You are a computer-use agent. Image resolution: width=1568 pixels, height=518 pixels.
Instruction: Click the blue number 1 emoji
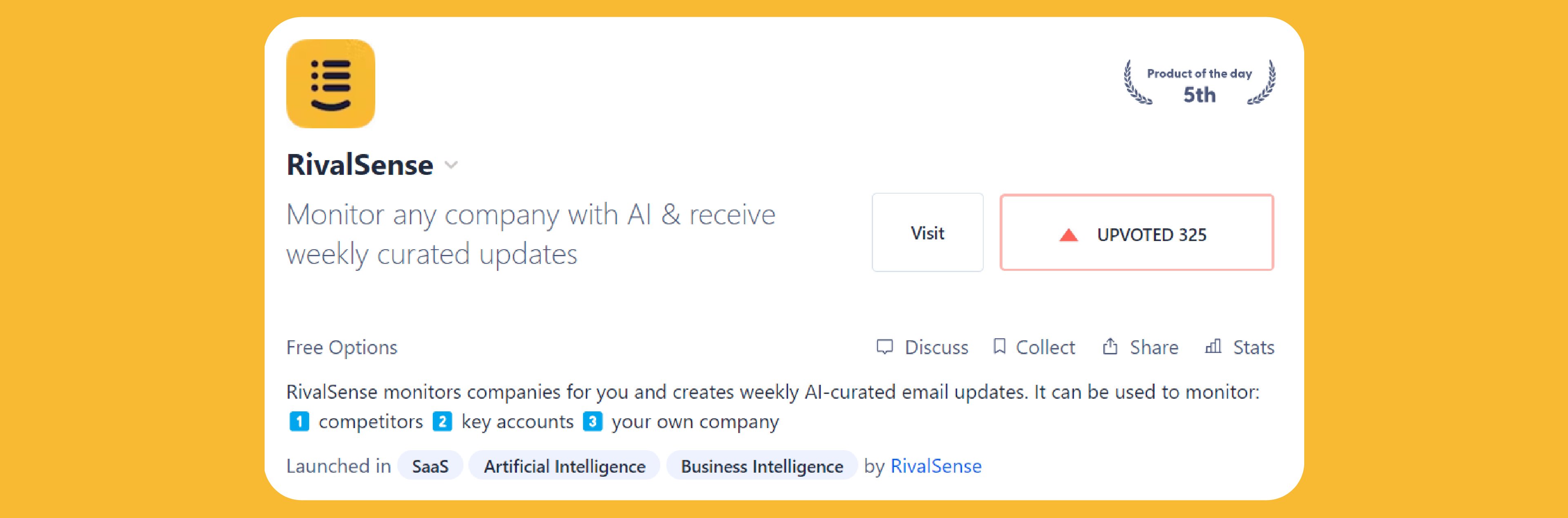coord(299,421)
